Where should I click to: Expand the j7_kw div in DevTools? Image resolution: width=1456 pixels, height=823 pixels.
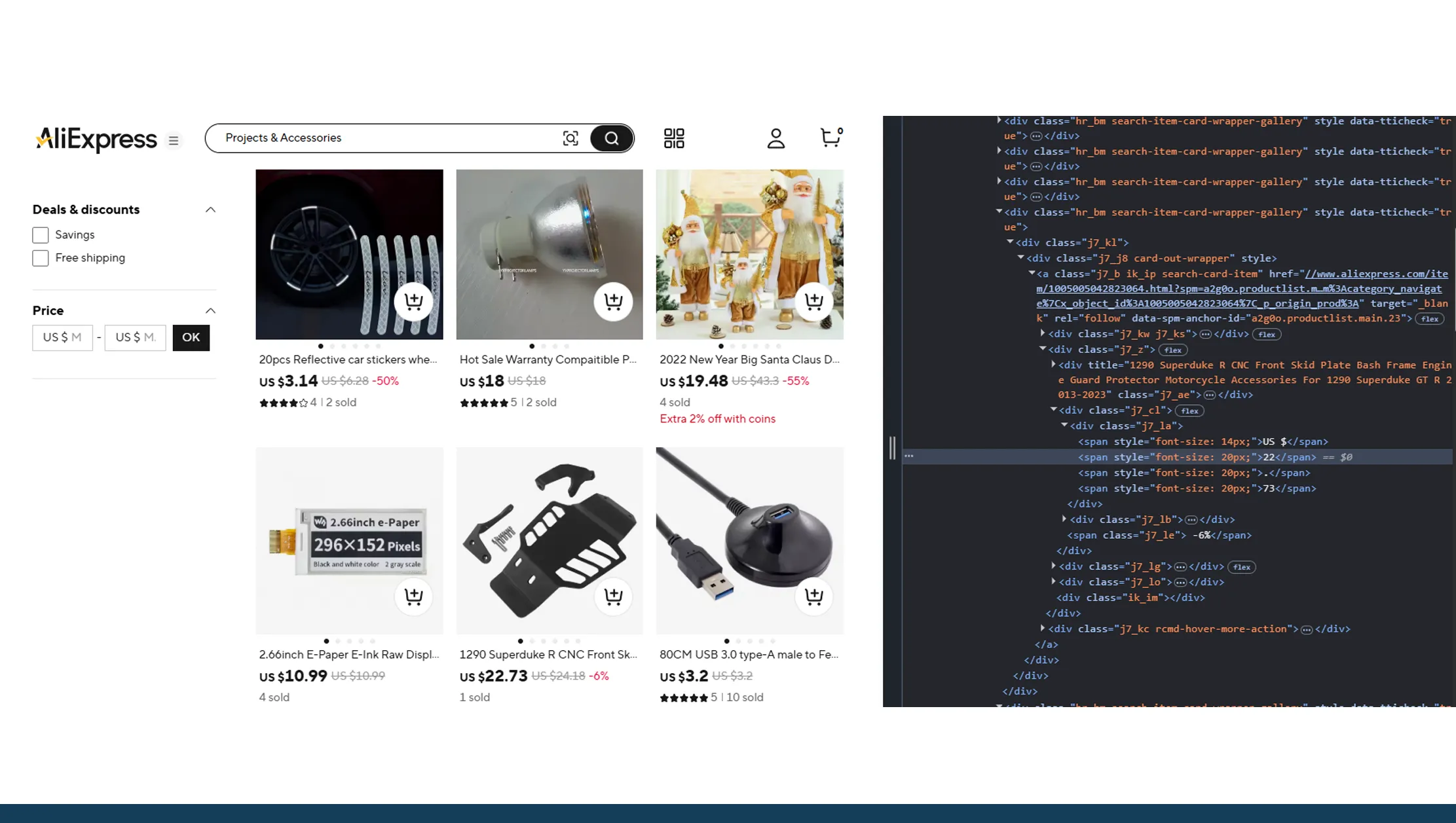[1042, 333]
